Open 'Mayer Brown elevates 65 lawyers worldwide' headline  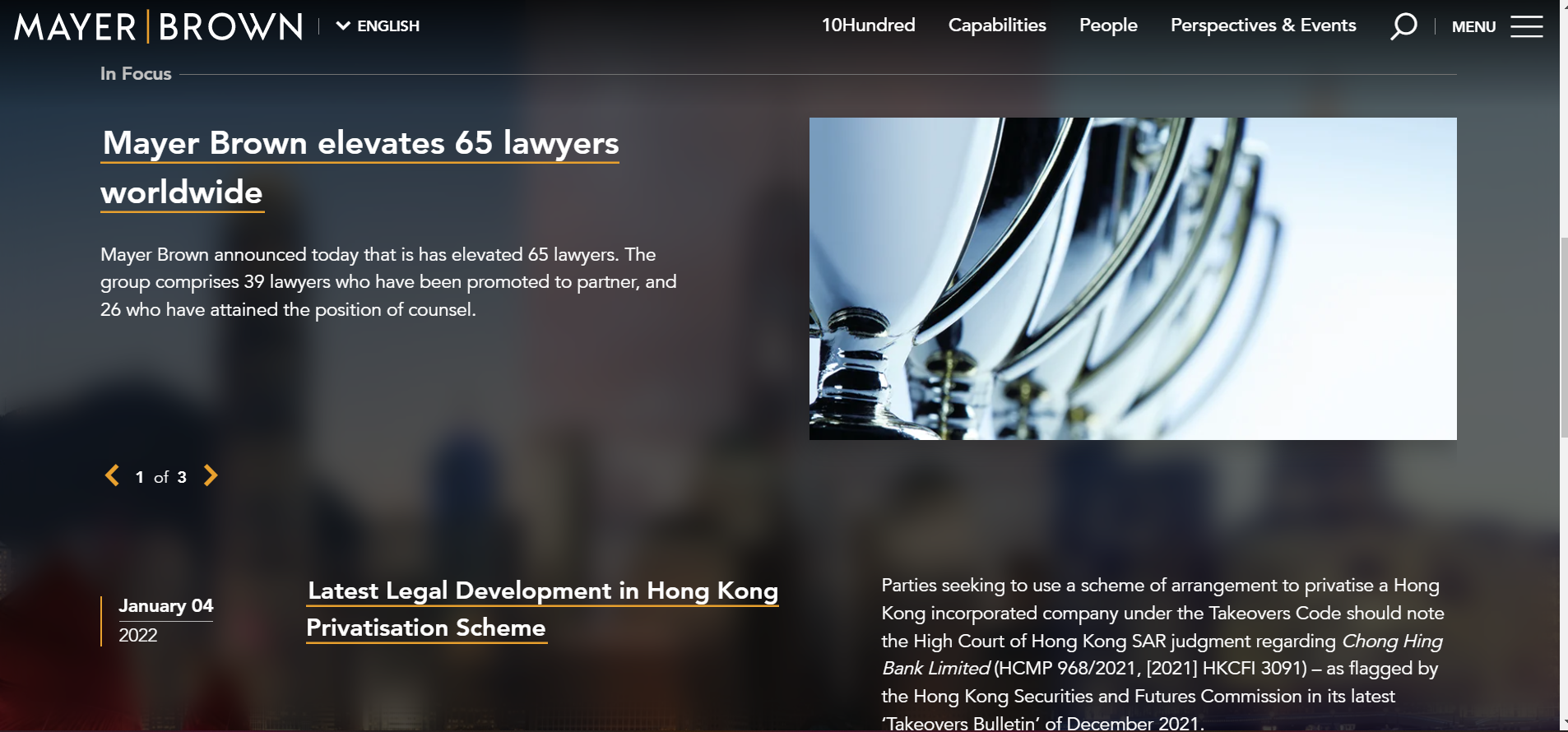pyautogui.click(x=360, y=168)
